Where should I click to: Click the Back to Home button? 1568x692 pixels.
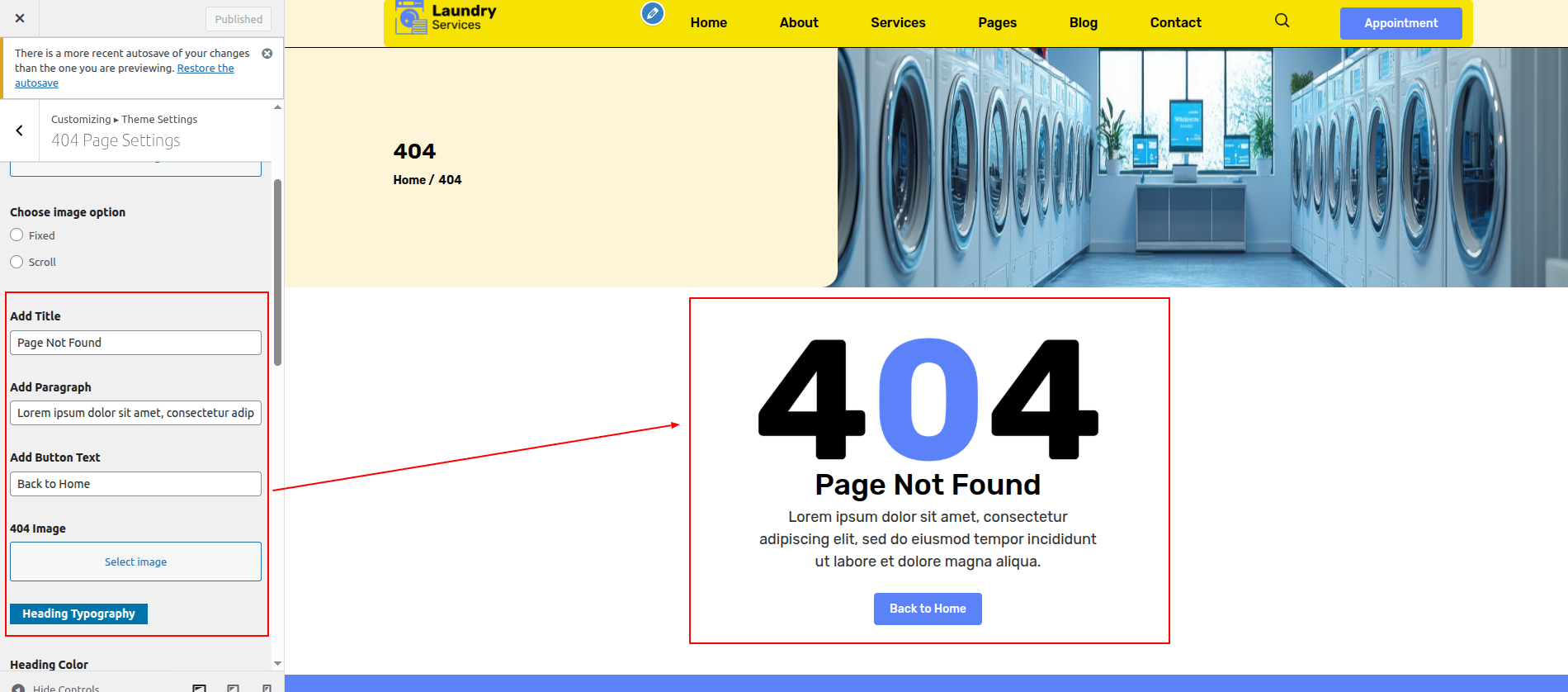point(928,609)
